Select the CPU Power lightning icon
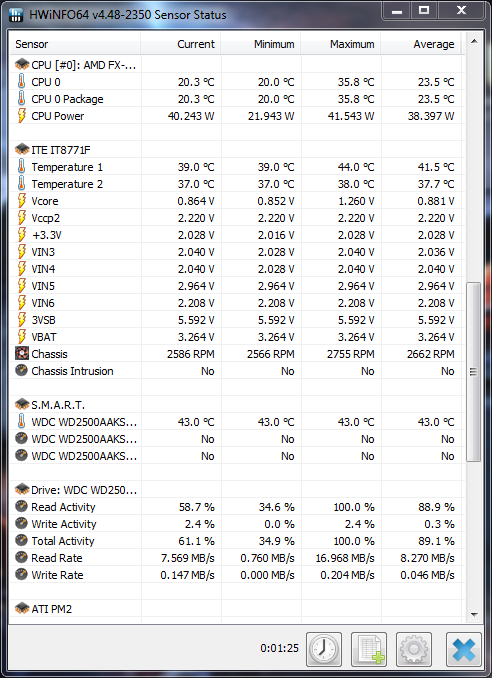 click(x=21, y=116)
